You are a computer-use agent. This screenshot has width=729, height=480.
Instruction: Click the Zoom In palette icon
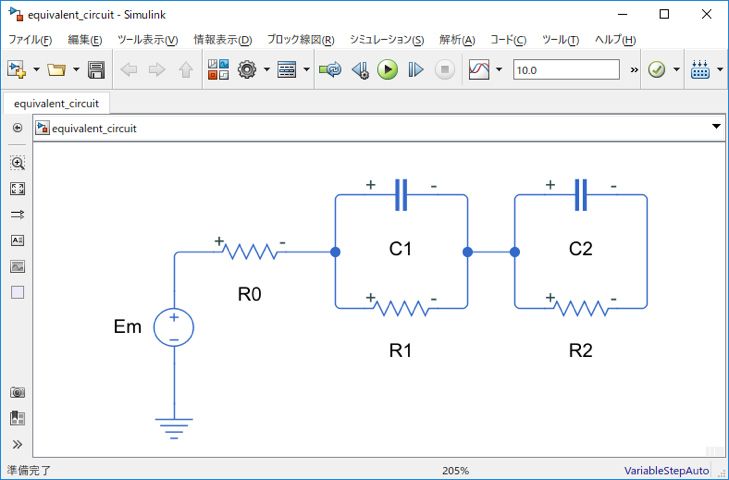[17, 162]
